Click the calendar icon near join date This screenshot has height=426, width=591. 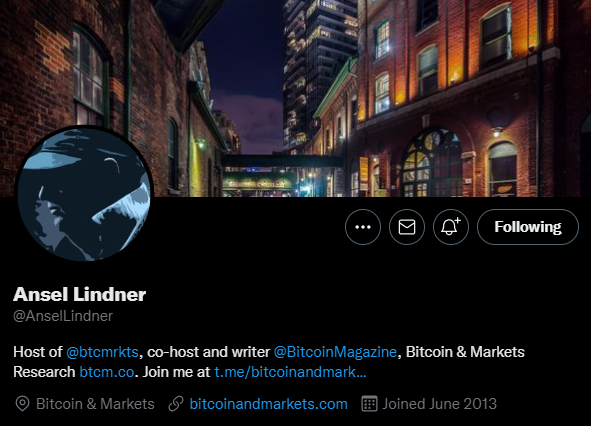pyautogui.click(x=369, y=404)
